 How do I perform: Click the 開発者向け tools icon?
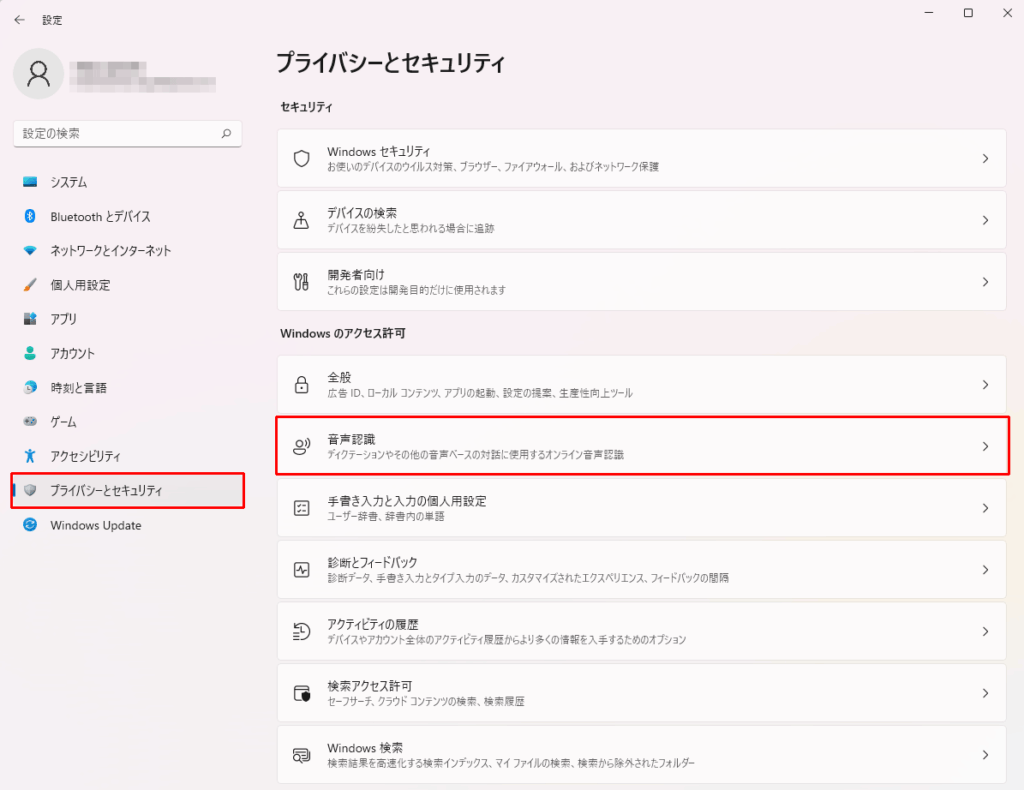point(301,282)
